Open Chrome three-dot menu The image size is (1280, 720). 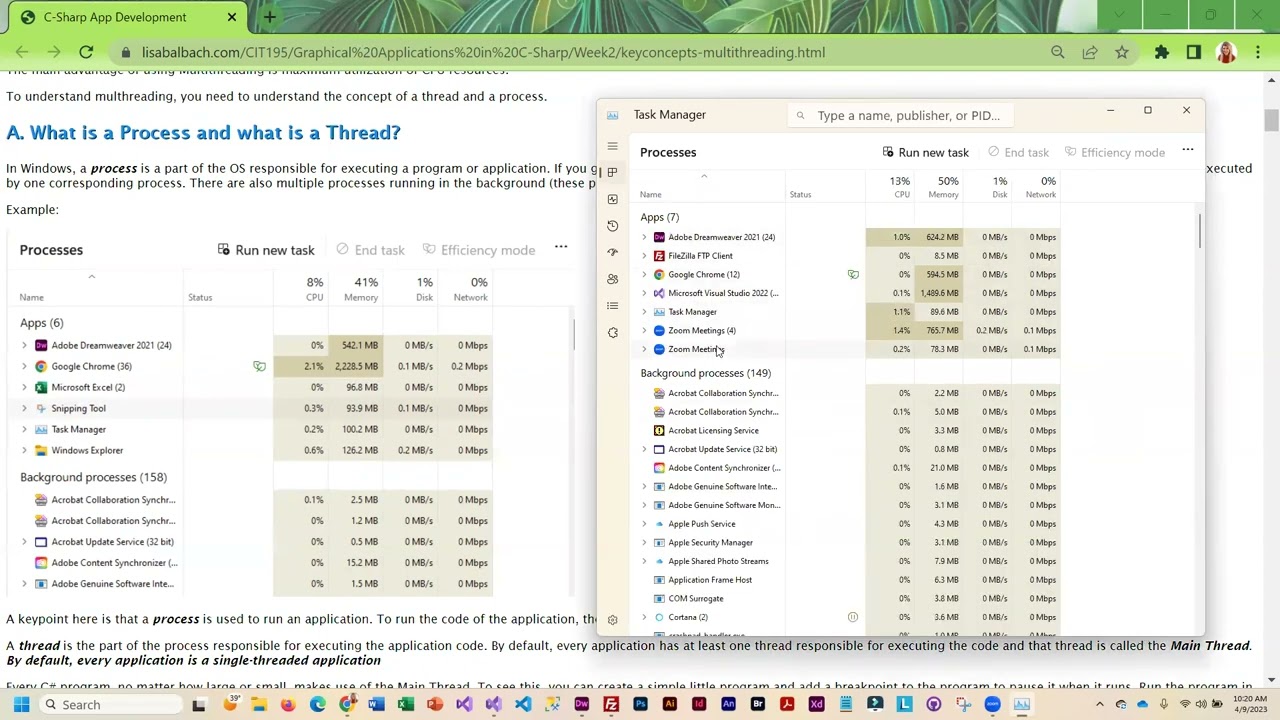[x=1258, y=52]
